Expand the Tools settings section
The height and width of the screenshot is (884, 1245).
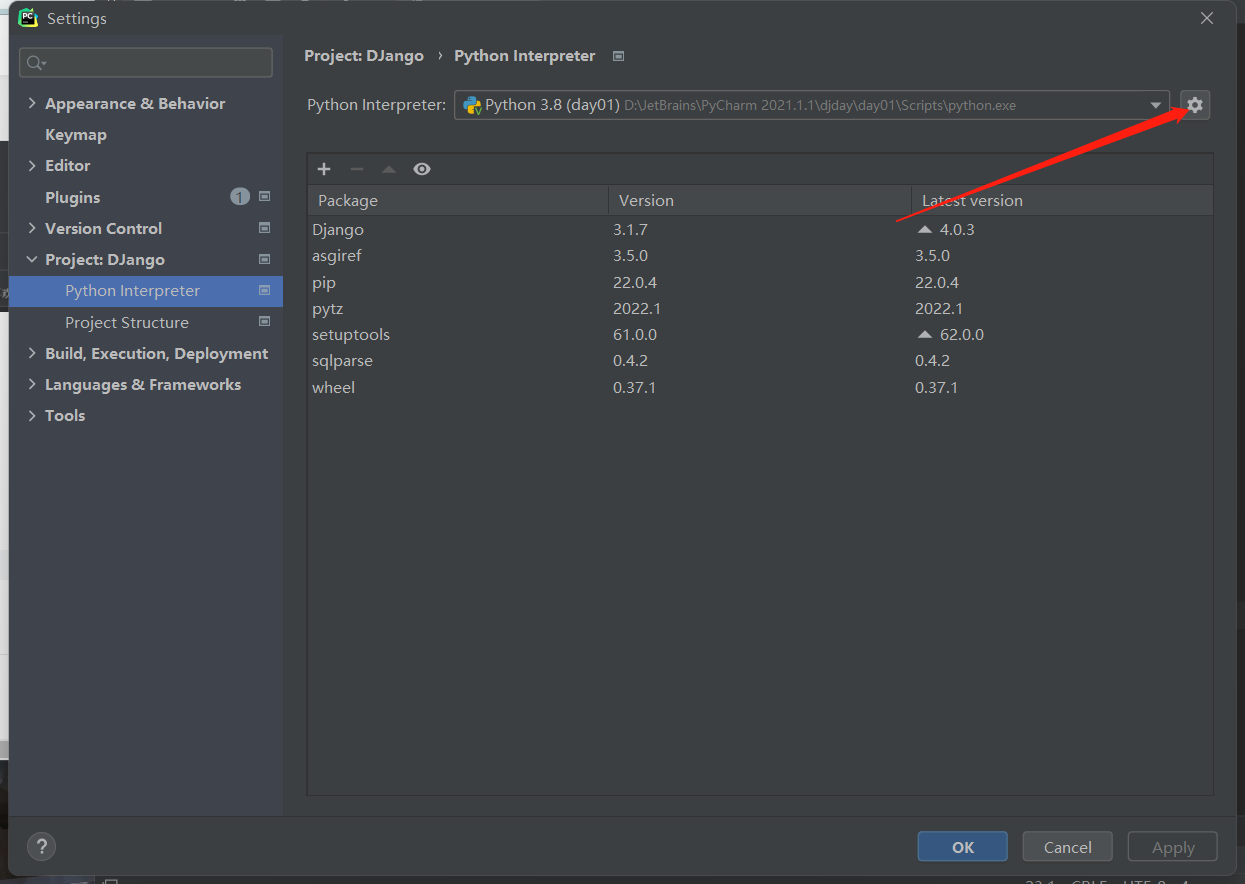tap(32, 415)
